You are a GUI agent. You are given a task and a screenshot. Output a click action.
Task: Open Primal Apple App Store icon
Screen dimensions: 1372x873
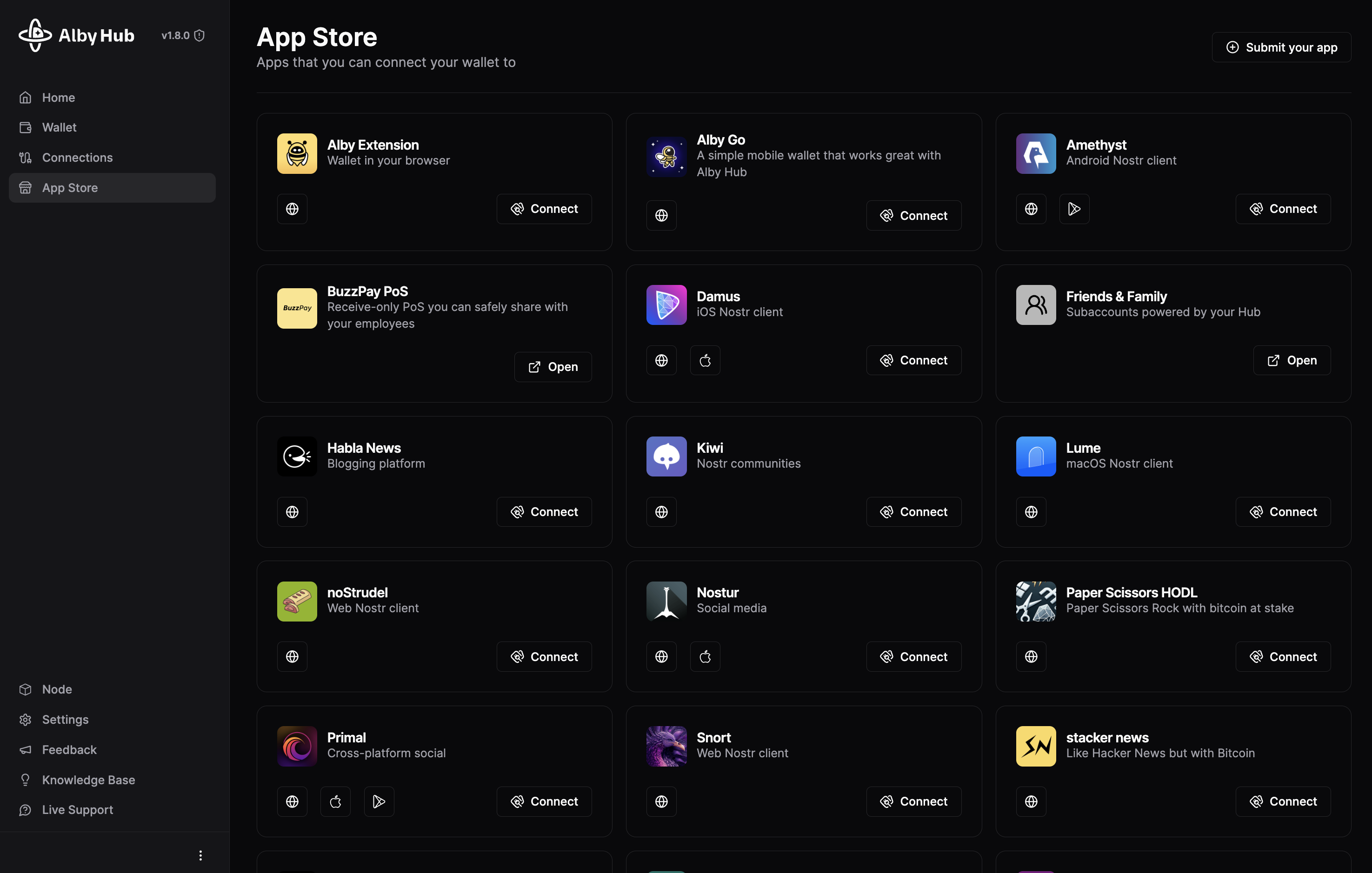point(335,802)
